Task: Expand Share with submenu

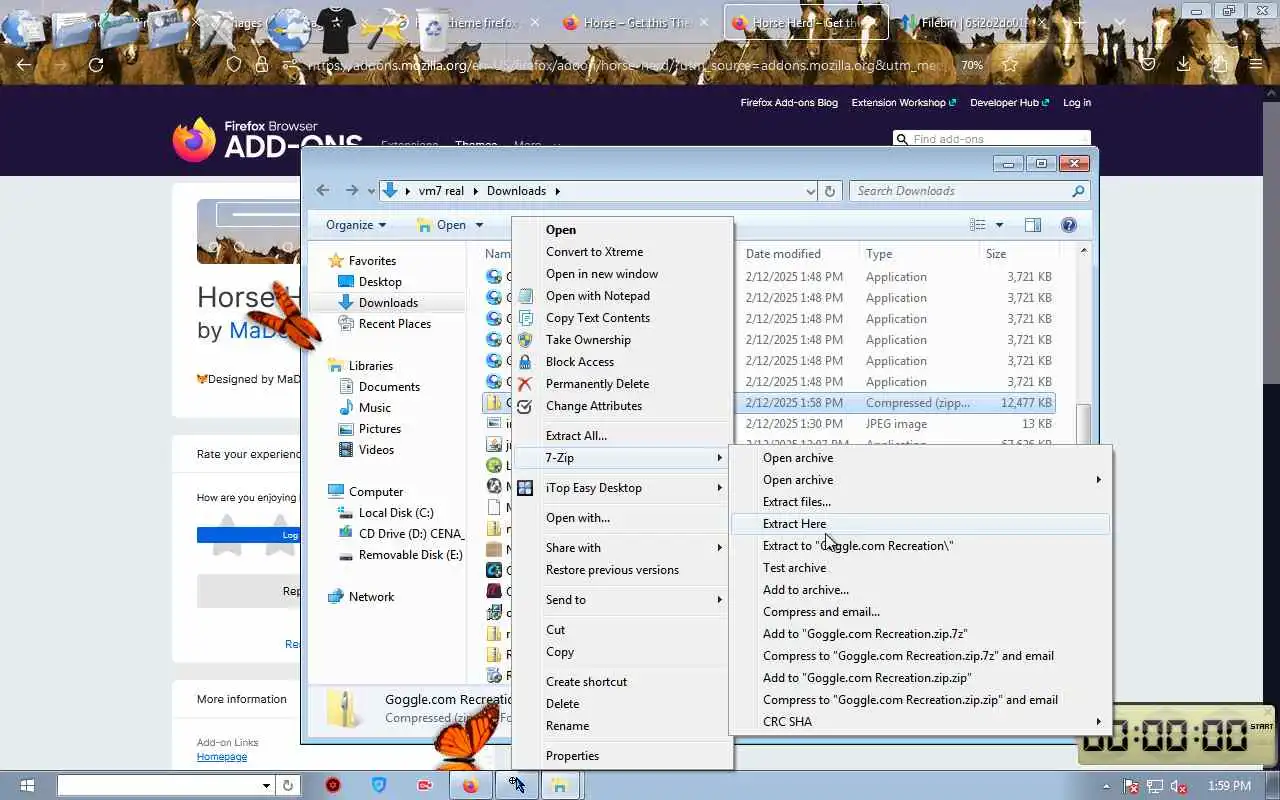Action: coord(622,548)
